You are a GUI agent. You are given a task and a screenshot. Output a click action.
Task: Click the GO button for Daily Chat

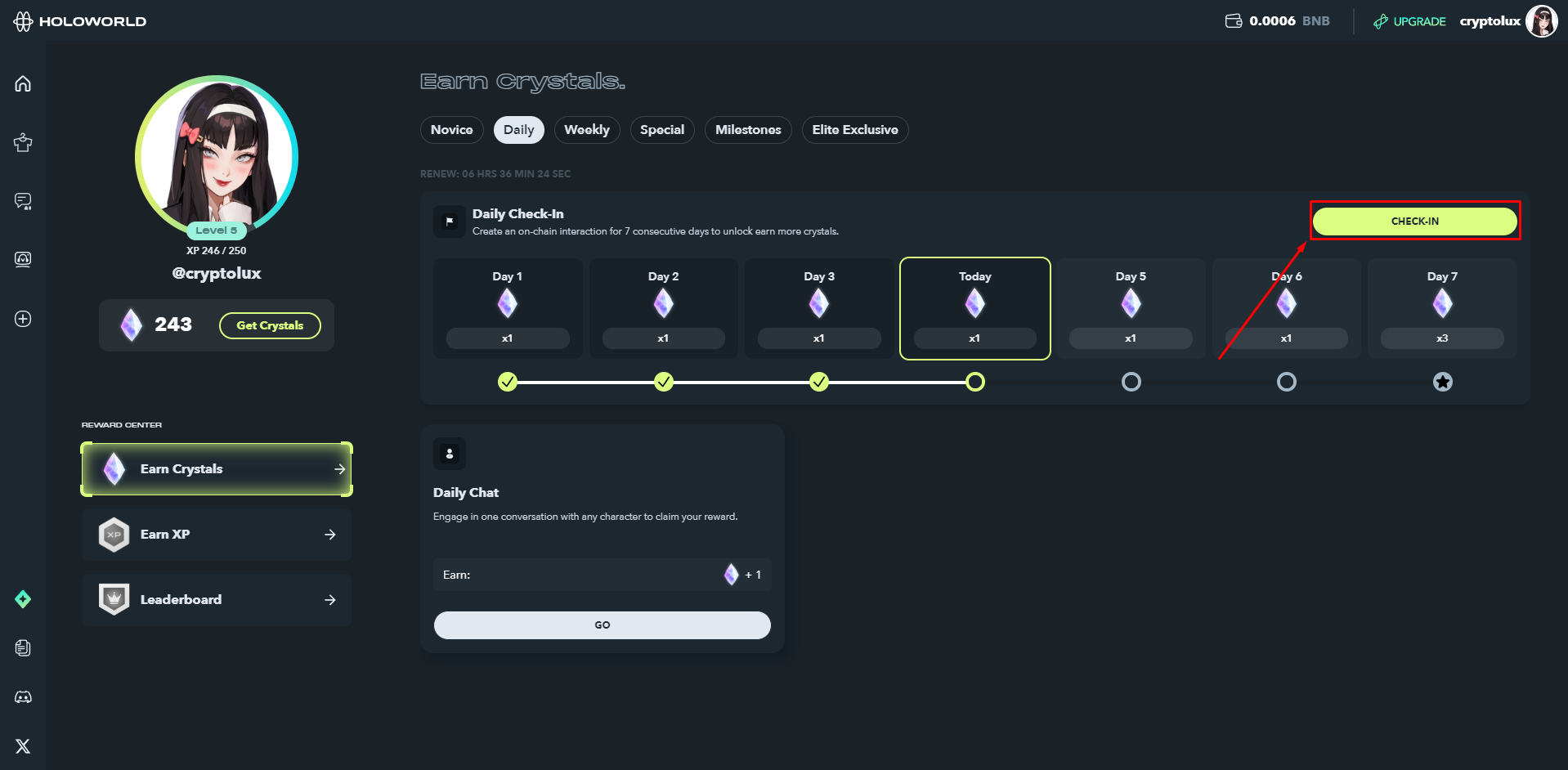click(603, 625)
